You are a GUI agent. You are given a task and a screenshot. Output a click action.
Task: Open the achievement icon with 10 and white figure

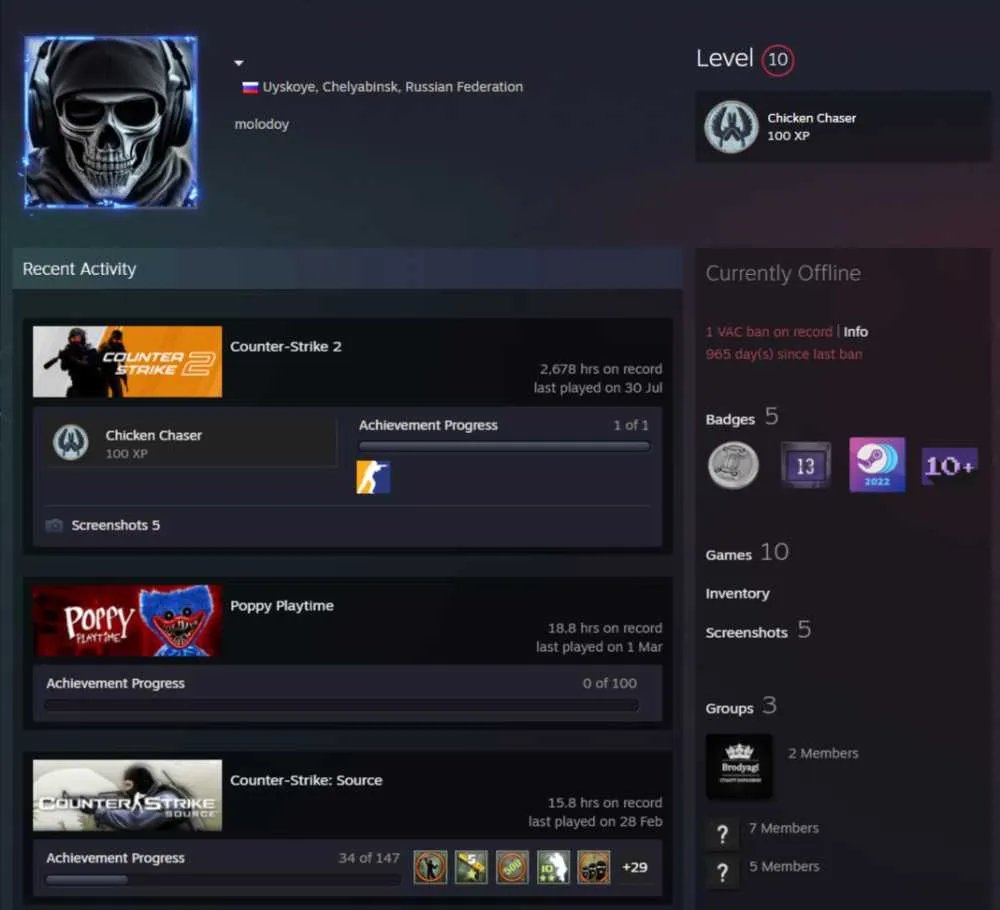pyautogui.click(x=553, y=867)
